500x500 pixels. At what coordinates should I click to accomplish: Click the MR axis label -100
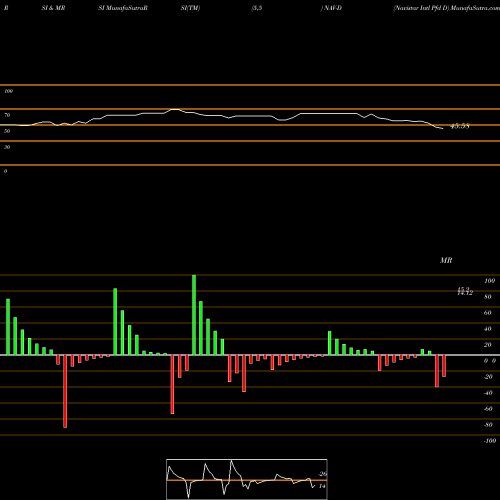click(x=490, y=441)
